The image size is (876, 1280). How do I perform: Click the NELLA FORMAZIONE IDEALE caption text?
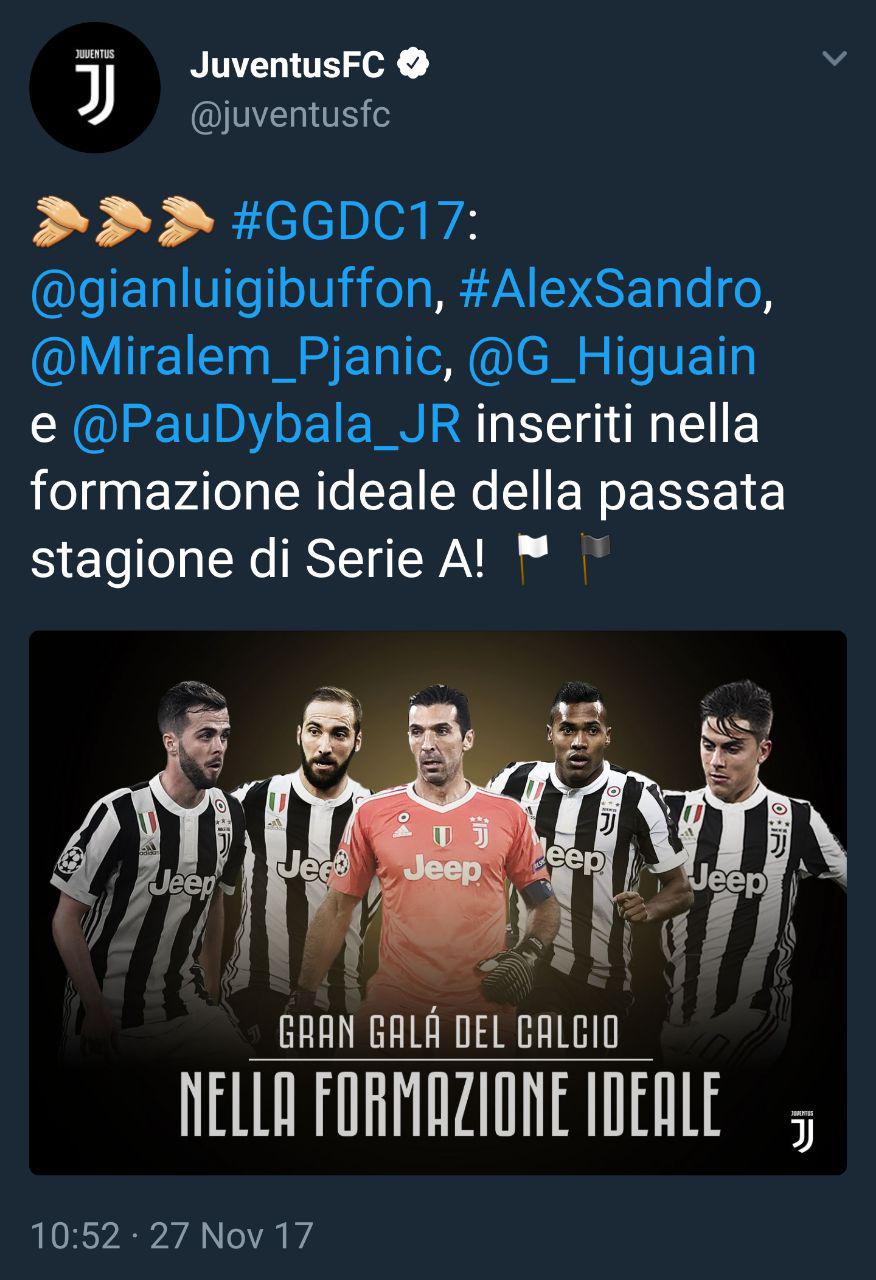pos(450,1104)
